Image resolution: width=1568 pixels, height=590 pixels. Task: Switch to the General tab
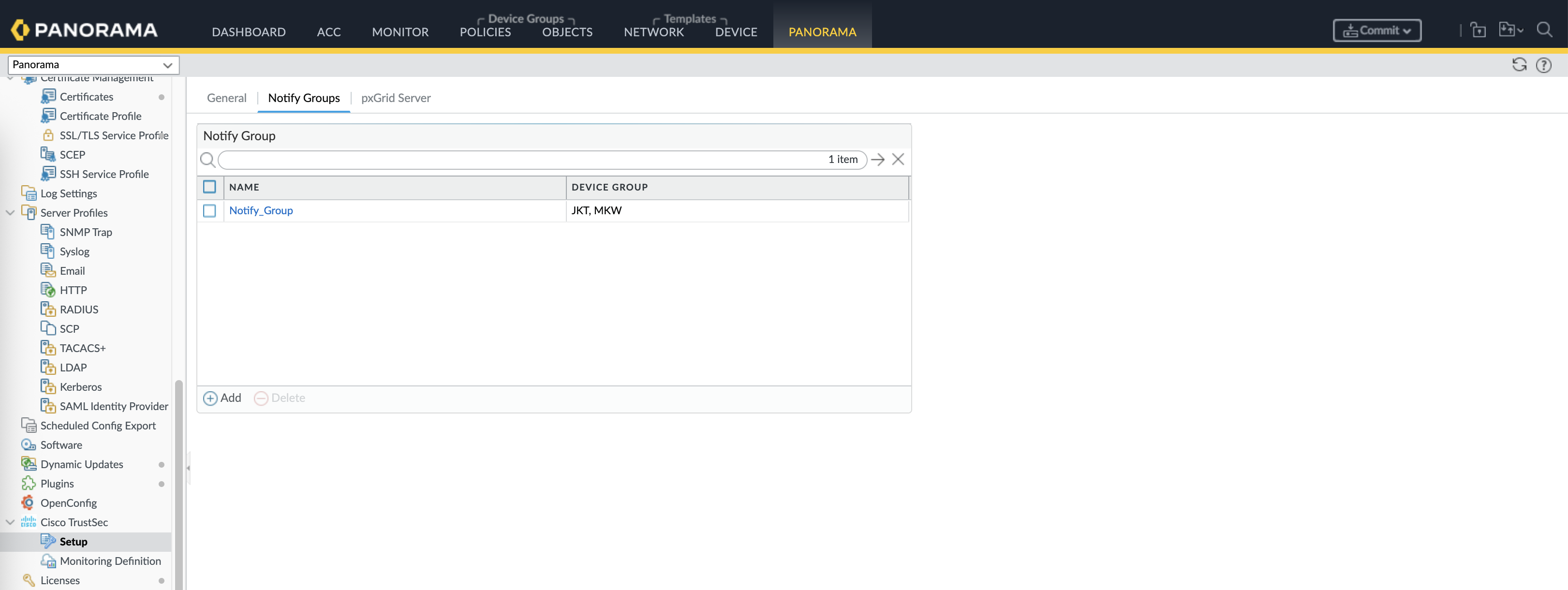coord(226,98)
